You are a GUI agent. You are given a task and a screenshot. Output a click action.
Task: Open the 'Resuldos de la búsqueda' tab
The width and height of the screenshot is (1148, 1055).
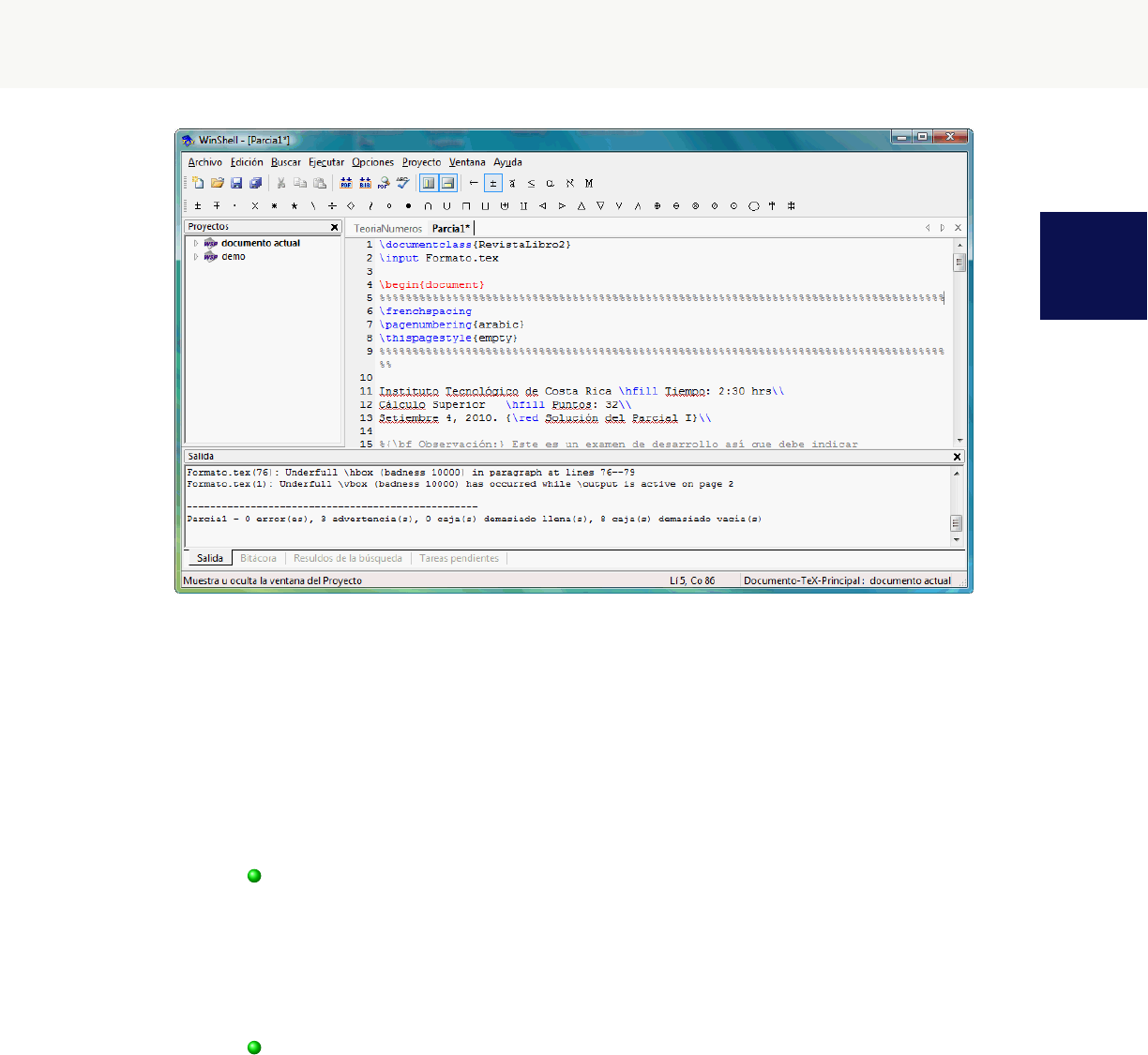coord(348,558)
